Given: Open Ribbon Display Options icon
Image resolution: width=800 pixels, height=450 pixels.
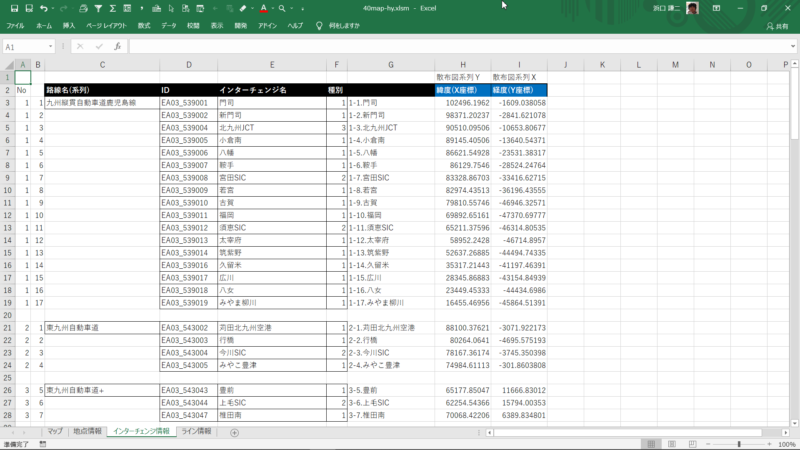Looking at the screenshot, I should [x=716, y=8].
